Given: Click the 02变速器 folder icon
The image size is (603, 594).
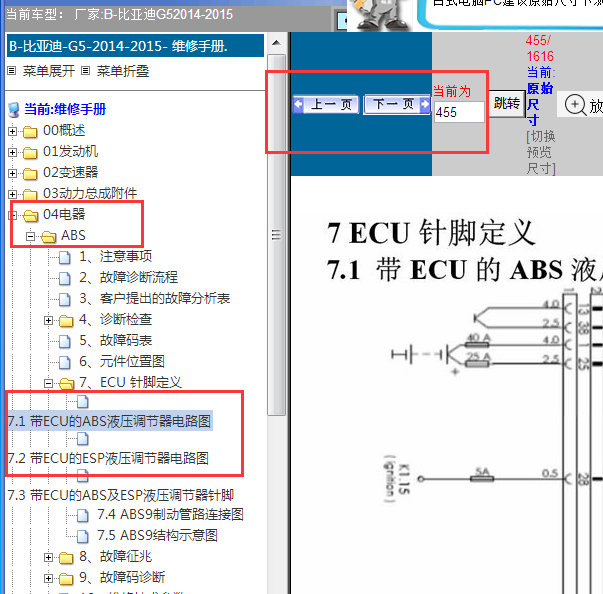Looking at the screenshot, I should [x=30, y=174].
